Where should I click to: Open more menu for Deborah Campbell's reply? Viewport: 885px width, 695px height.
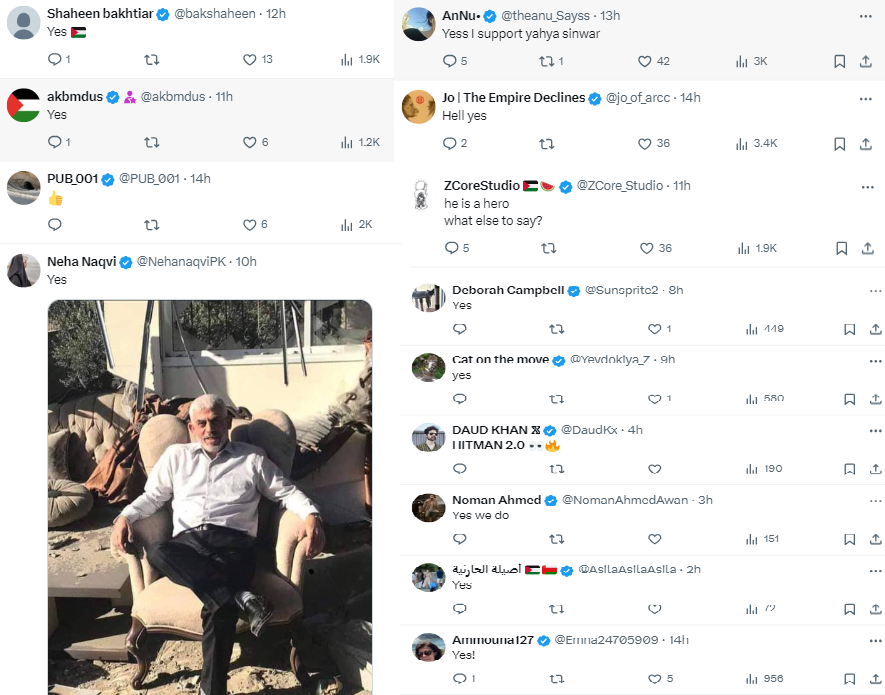tap(875, 290)
